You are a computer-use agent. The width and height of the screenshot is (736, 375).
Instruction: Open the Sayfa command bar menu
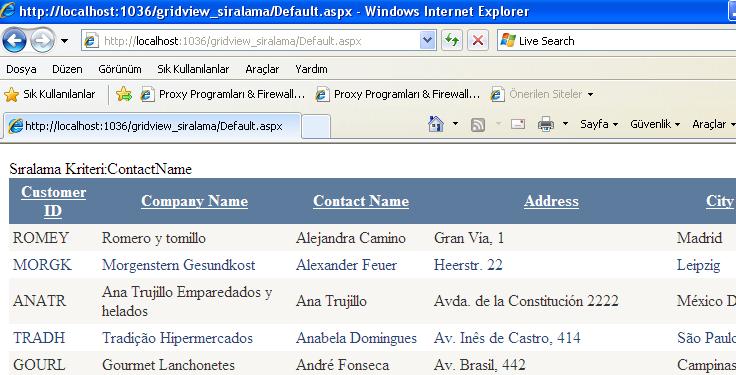599,124
